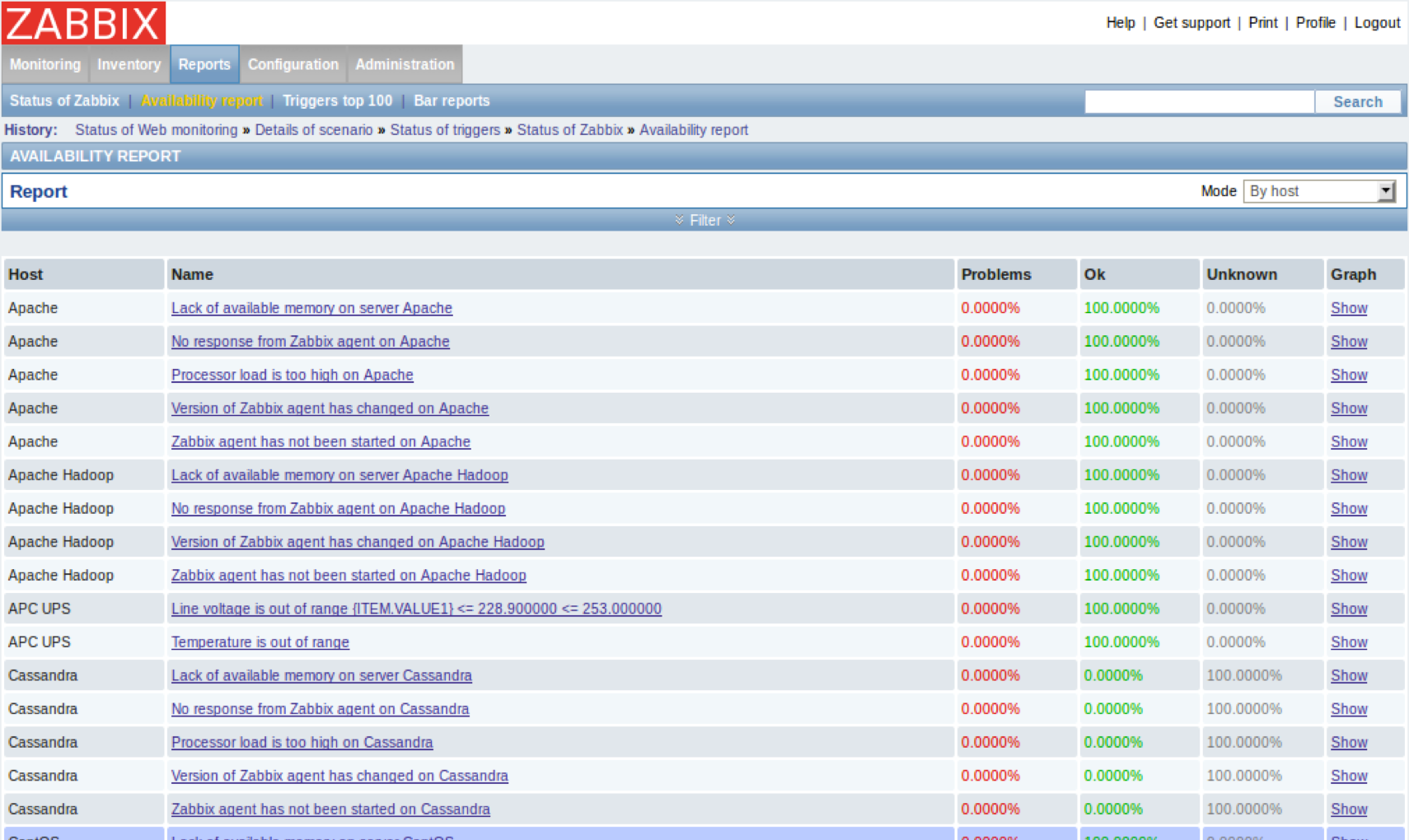Open Zabbix agent has not been started on Apache
This screenshot has height=840, width=1409.
321,442
